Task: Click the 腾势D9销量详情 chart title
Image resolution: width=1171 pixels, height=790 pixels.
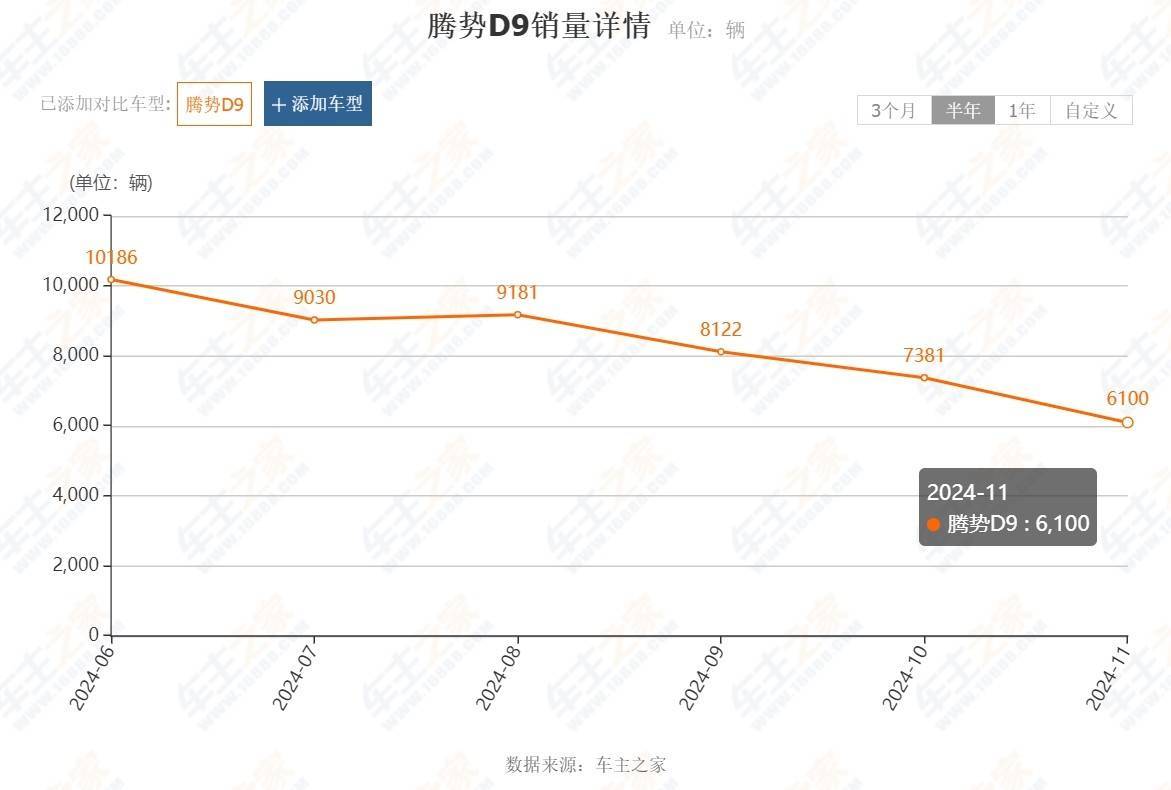Action: point(538,26)
